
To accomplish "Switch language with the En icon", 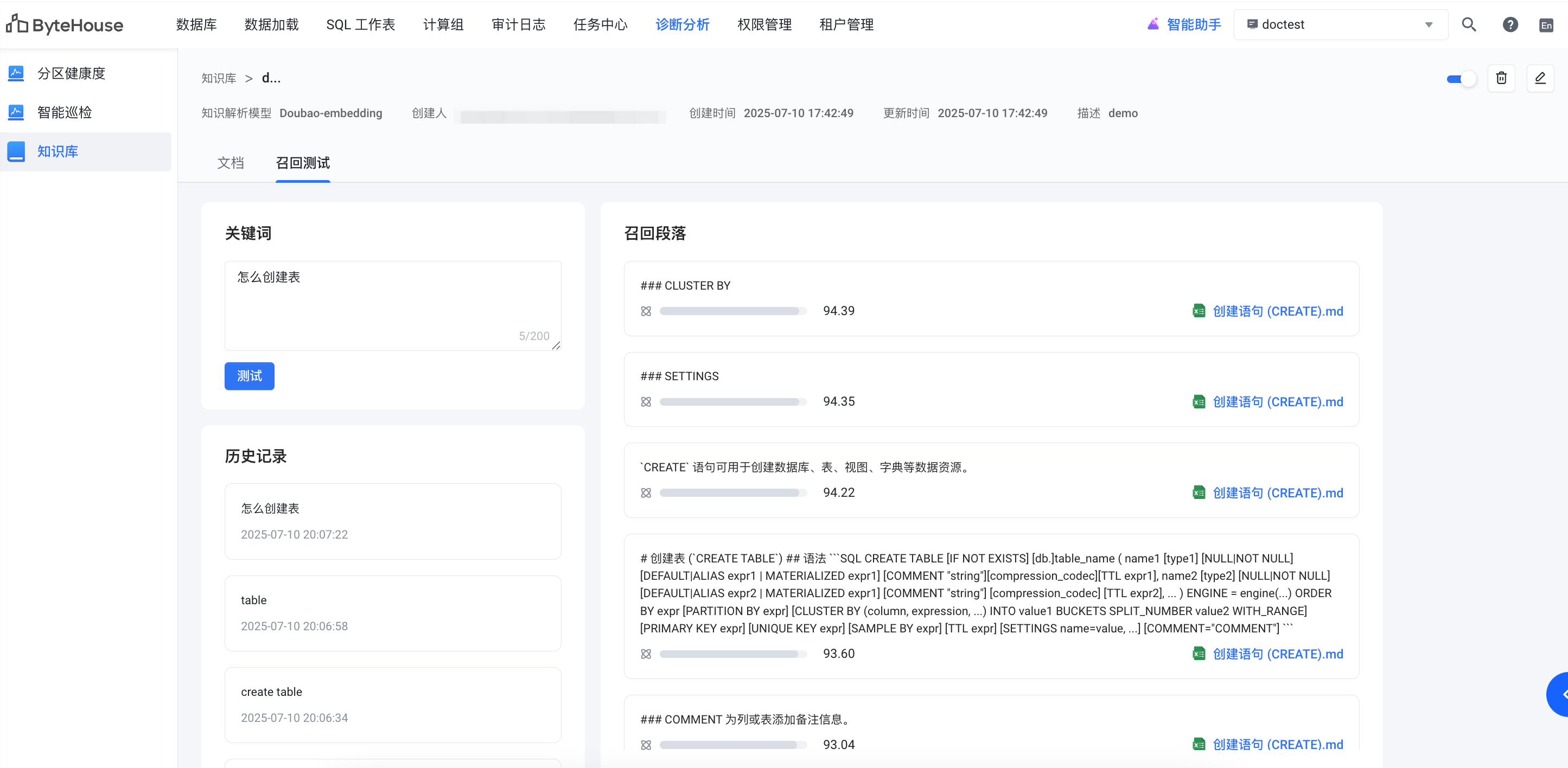I will tap(1545, 25).
